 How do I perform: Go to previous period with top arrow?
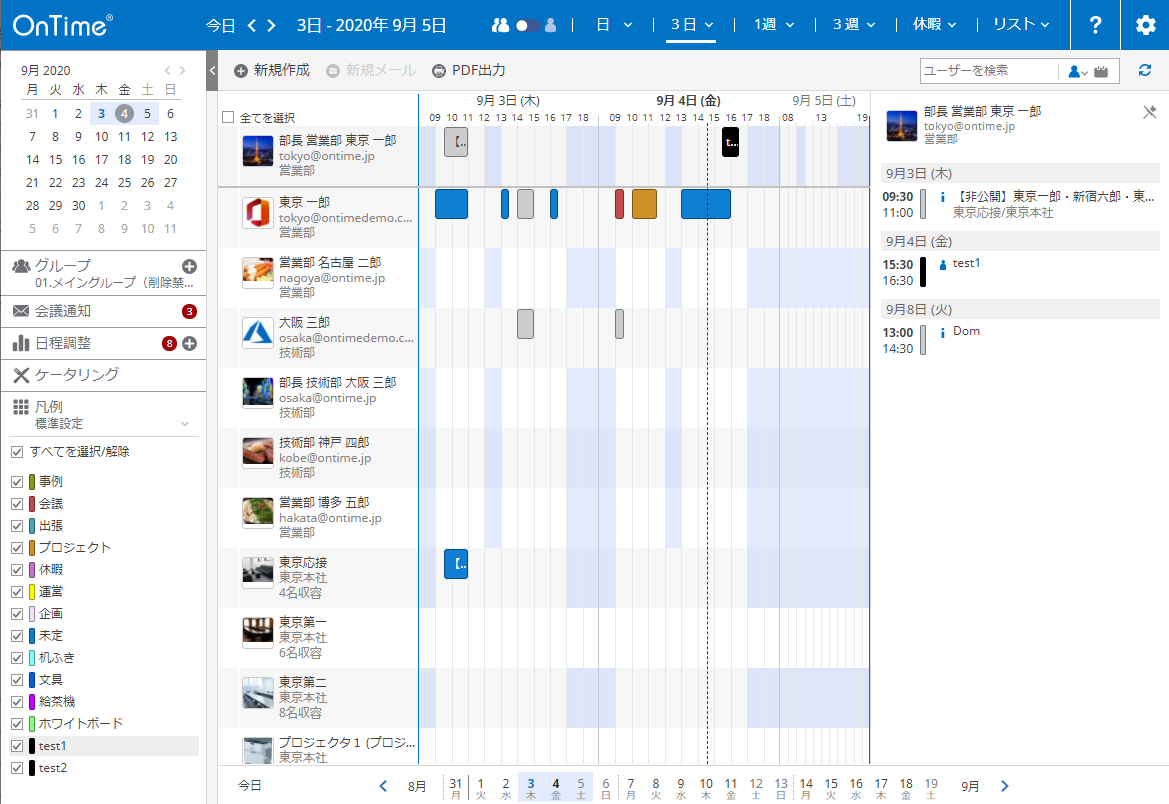click(252, 25)
